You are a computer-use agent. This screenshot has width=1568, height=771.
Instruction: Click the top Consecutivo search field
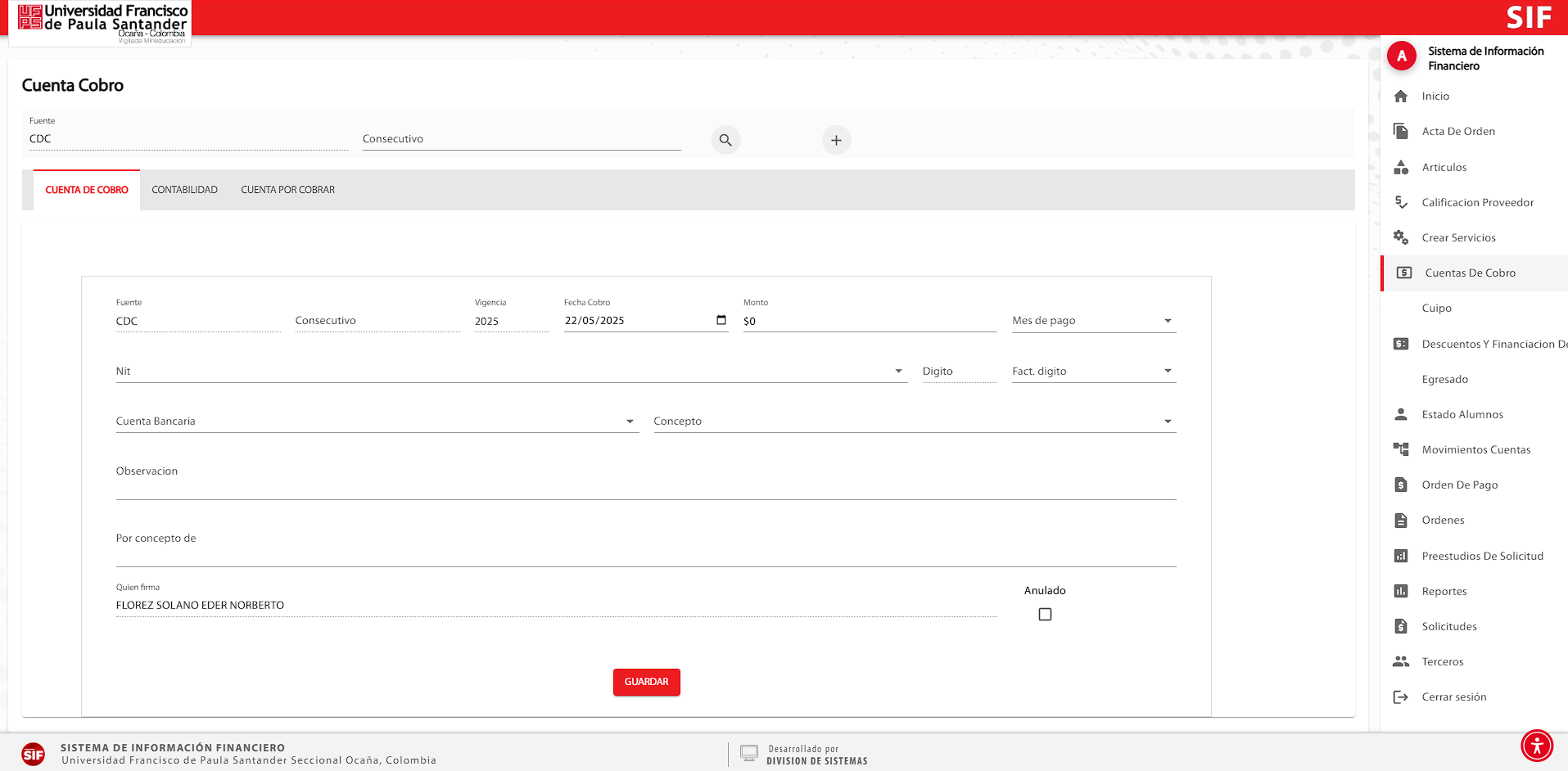(522, 139)
